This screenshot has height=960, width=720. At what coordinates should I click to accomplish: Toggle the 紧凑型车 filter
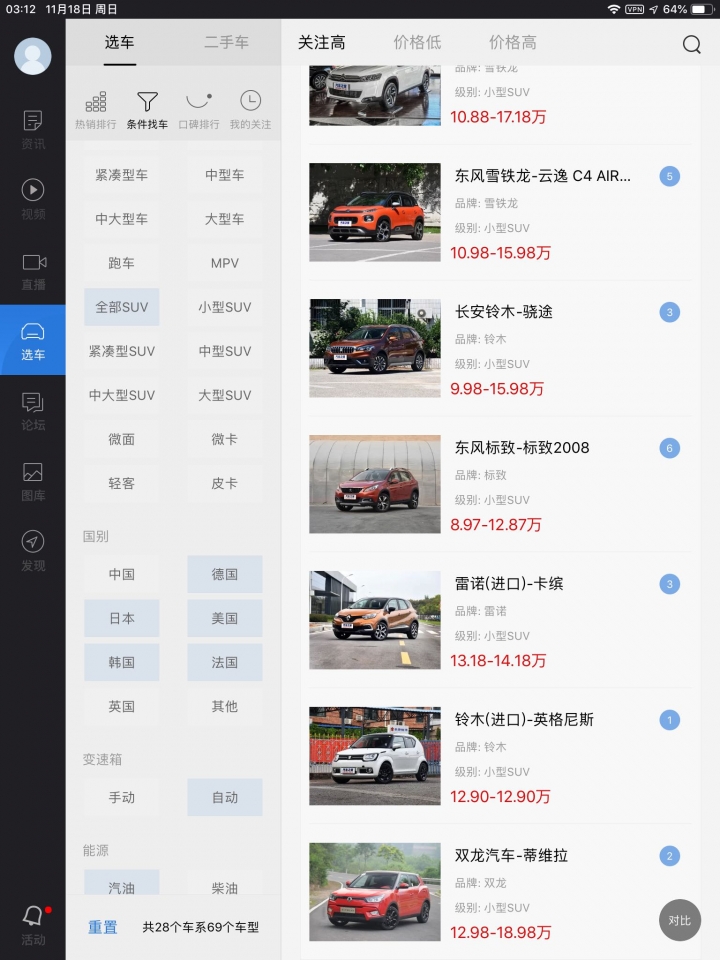tap(122, 175)
